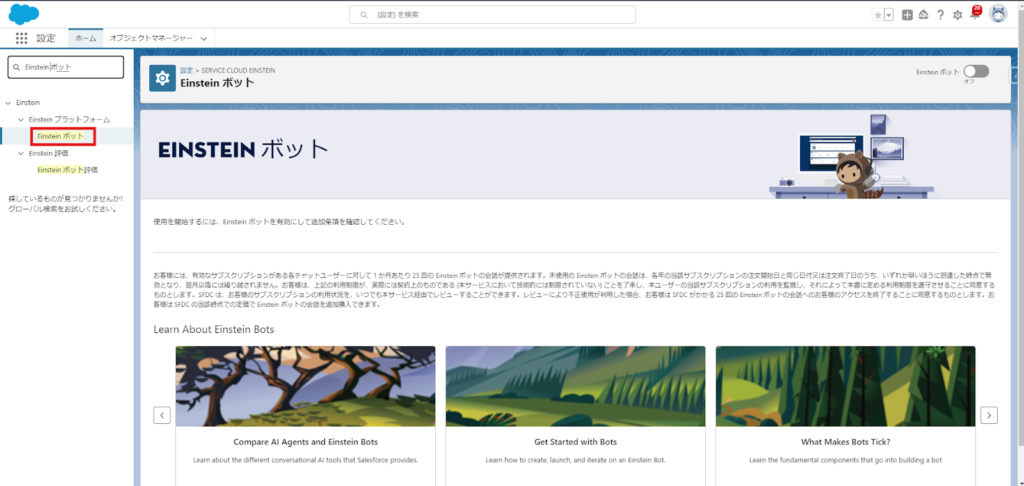The width and height of the screenshot is (1024, 486).
Task: Switch to the ホーム tab
Action: (x=86, y=38)
